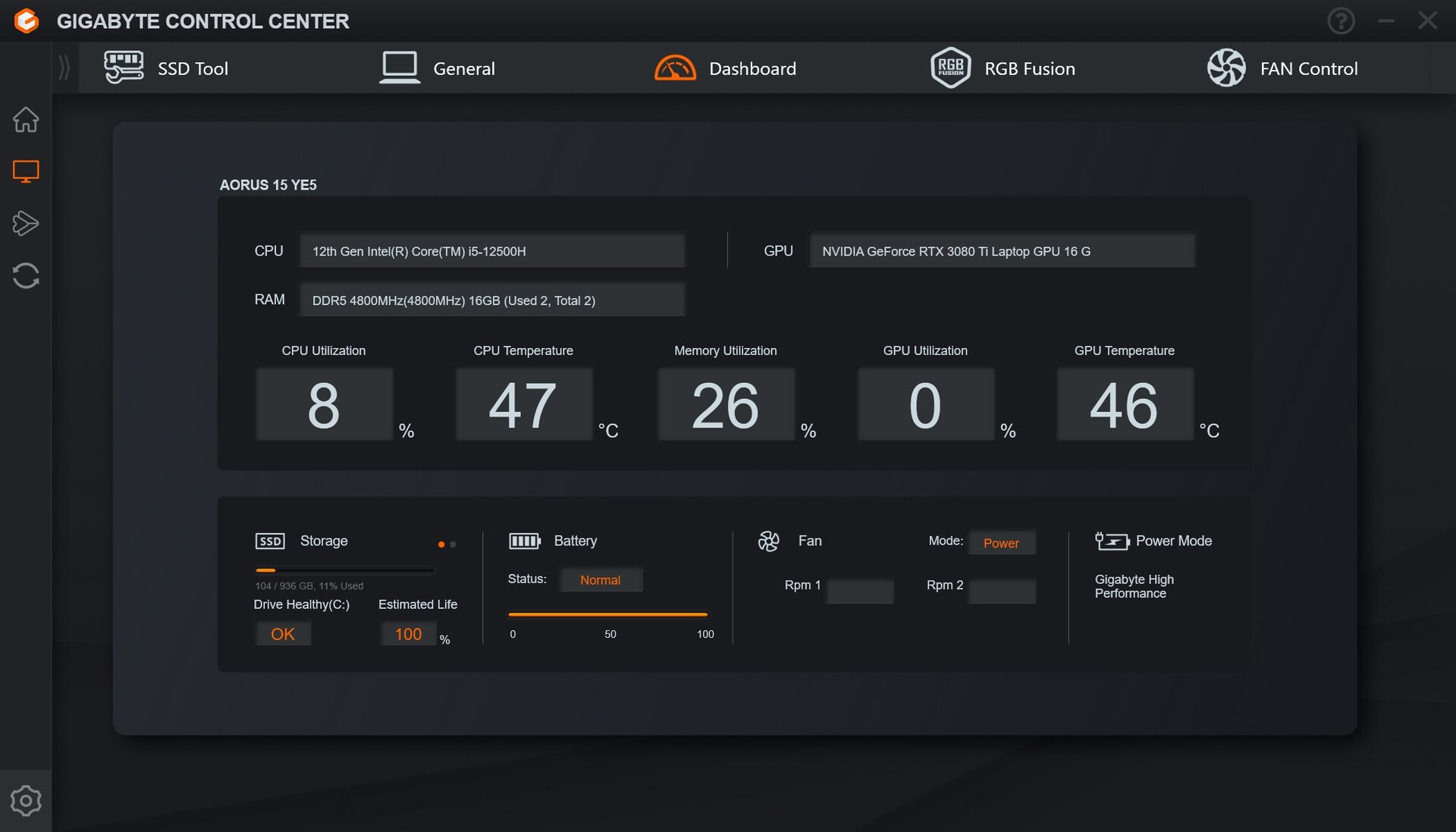Click the SSD storage icon
The image size is (1456, 832).
(x=270, y=541)
